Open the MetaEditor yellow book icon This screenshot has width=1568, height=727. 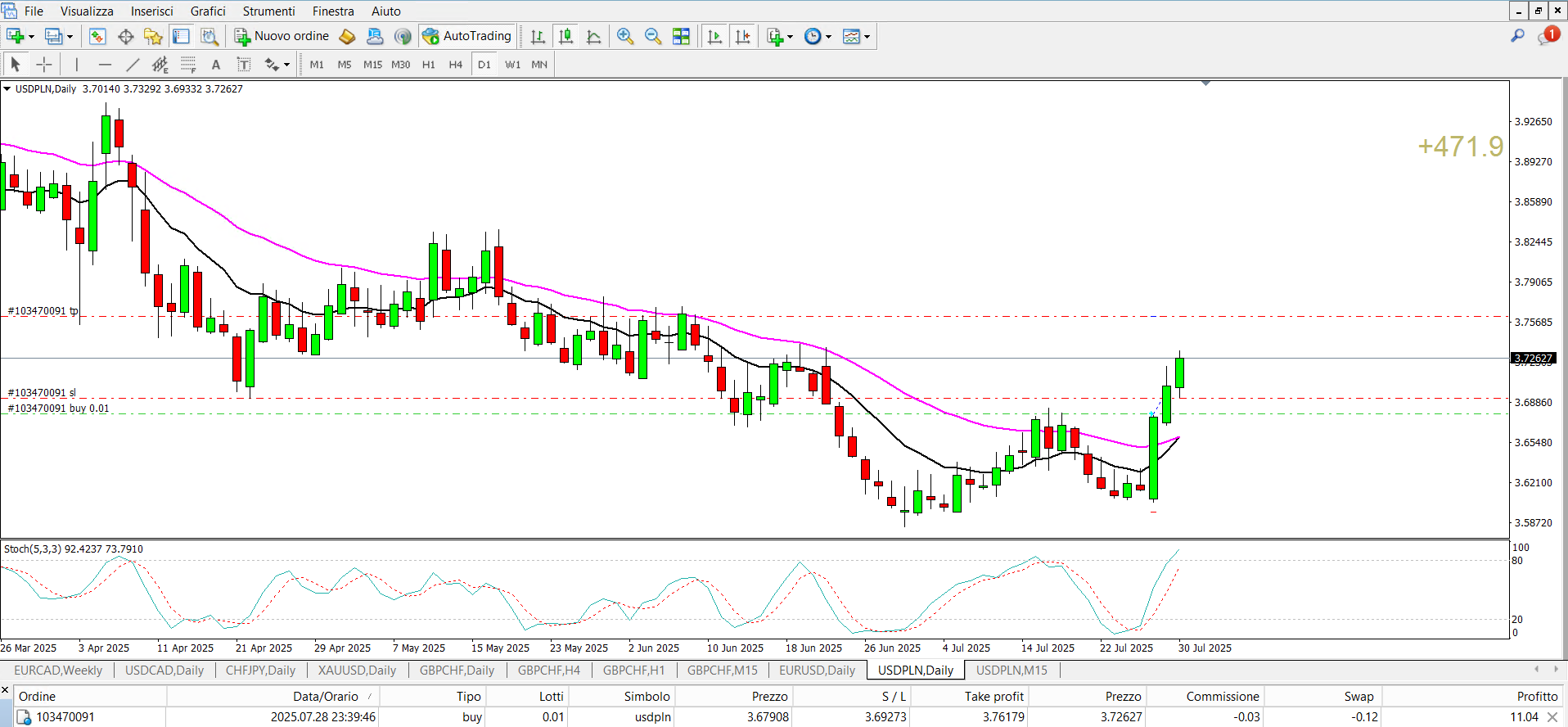pyautogui.click(x=347, y=36)
